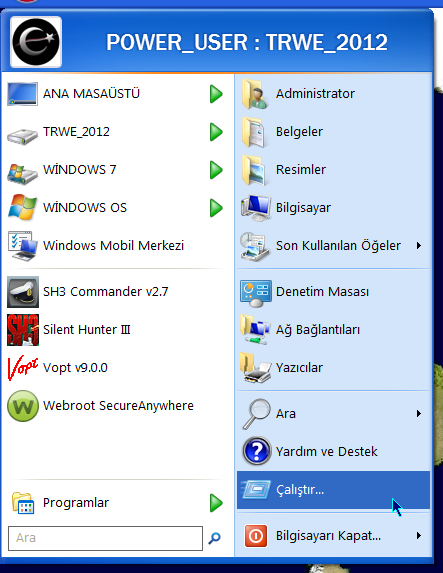Screen dimensions: 443x573
Task: Click the Resimler pictures folder icon
Action: pyautogui.click(x=255, y=170)
